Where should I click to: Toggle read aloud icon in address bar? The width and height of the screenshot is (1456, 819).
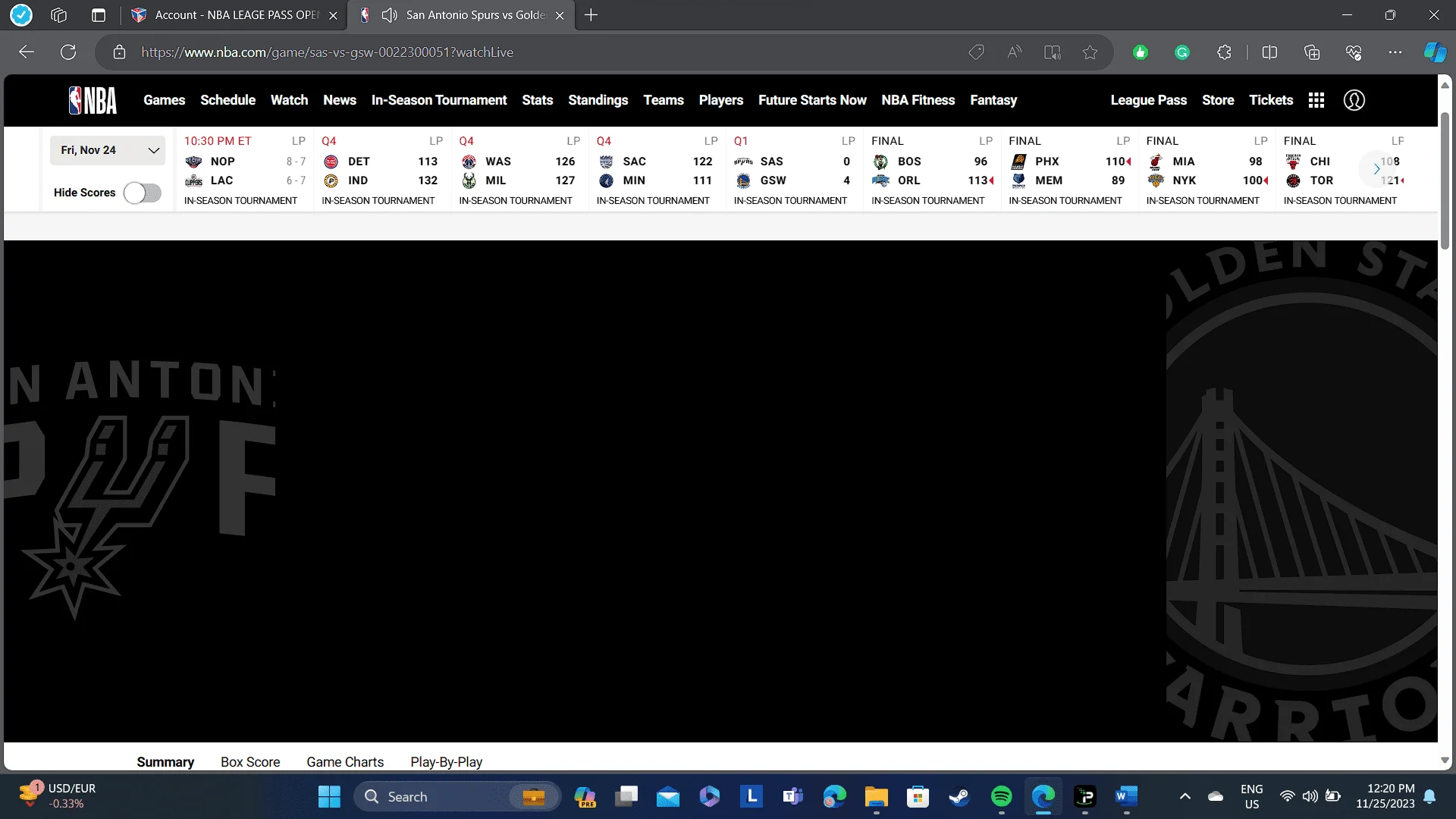pyautogui.click(x=1014, y=52)
